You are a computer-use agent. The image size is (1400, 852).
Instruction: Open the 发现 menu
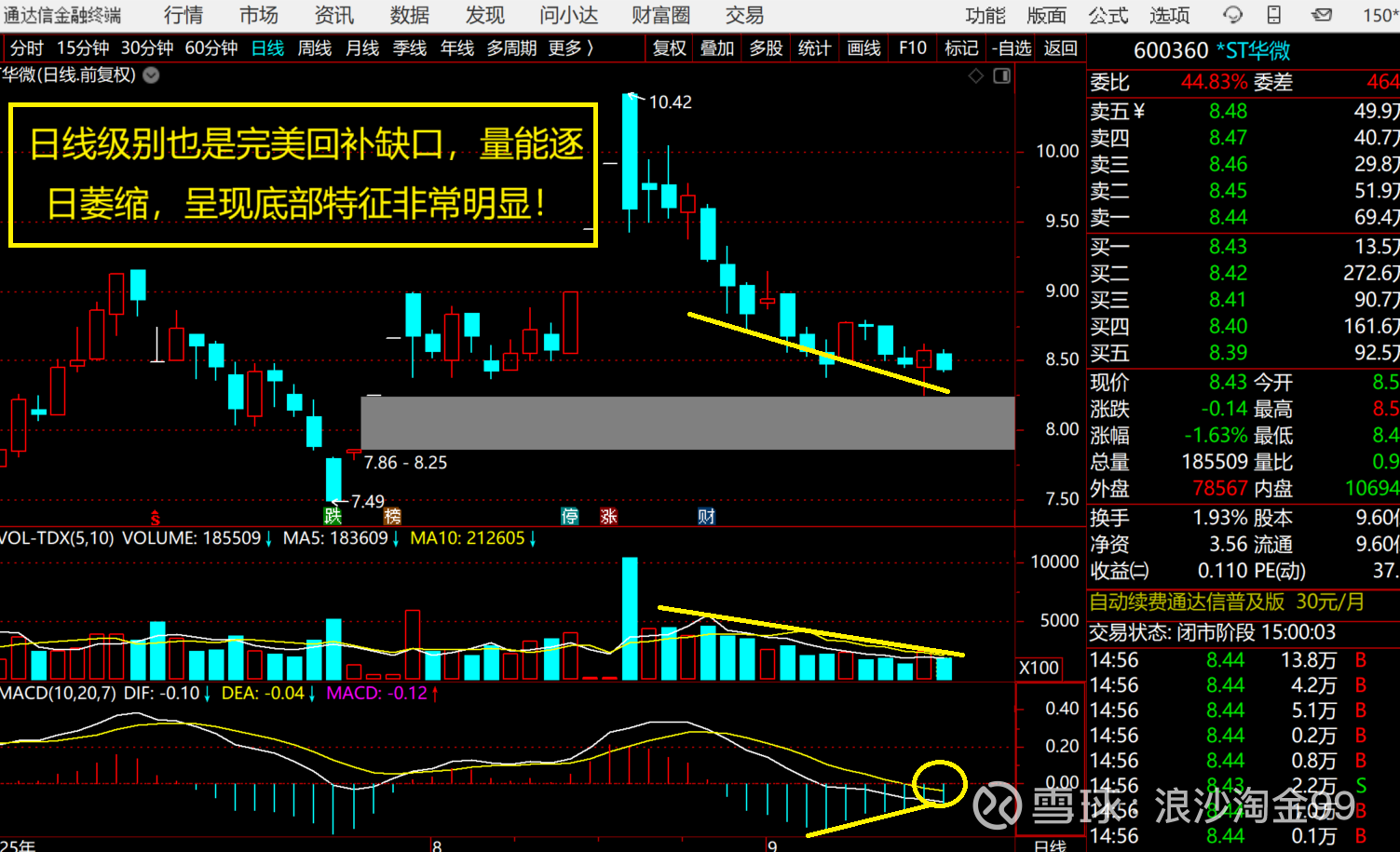click(484, 15)
